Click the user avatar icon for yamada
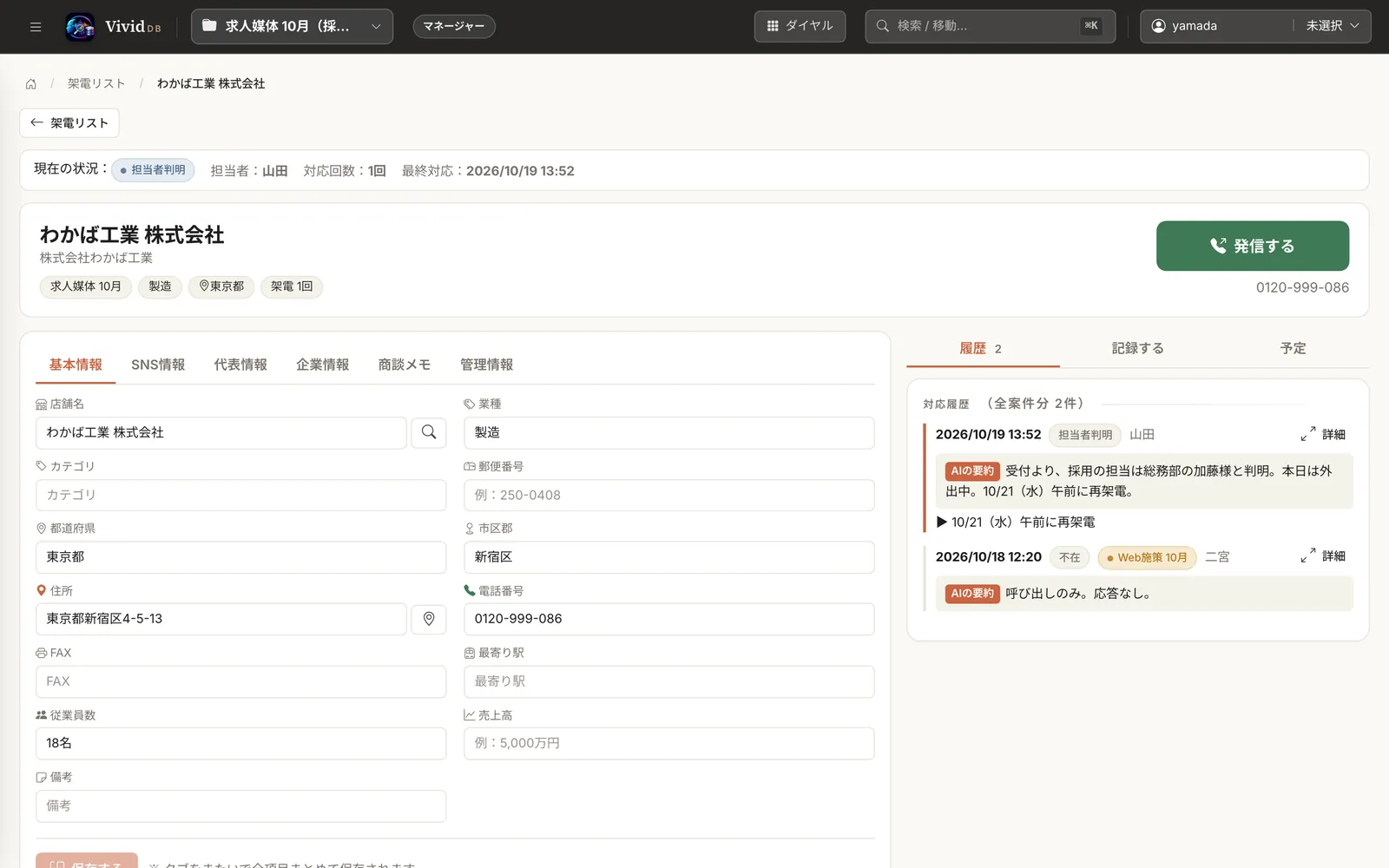This screenshot has width=1389, height=868. click(1158, 26)
